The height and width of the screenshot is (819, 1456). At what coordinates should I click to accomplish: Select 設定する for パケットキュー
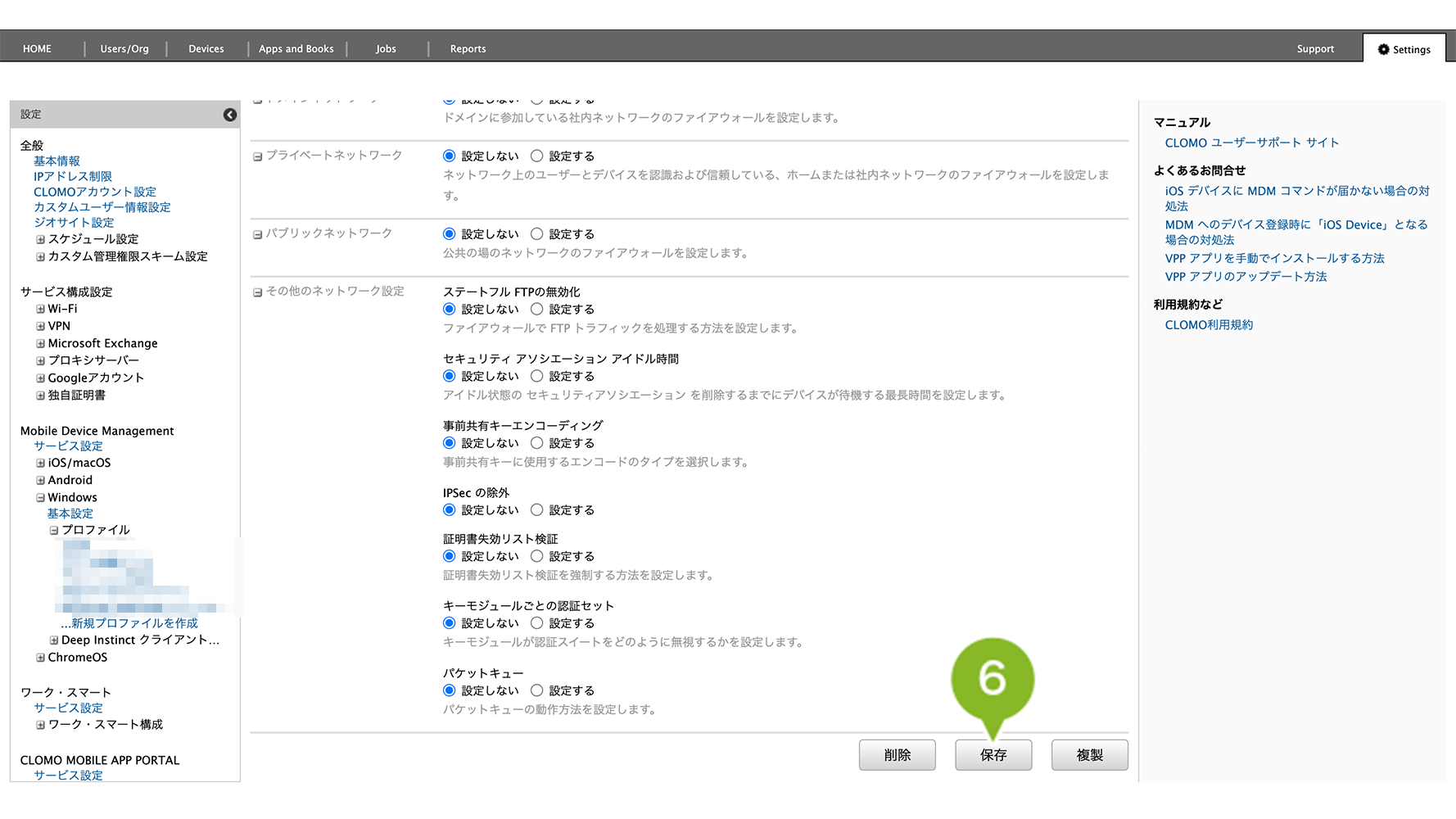click(x=537, y=690)
